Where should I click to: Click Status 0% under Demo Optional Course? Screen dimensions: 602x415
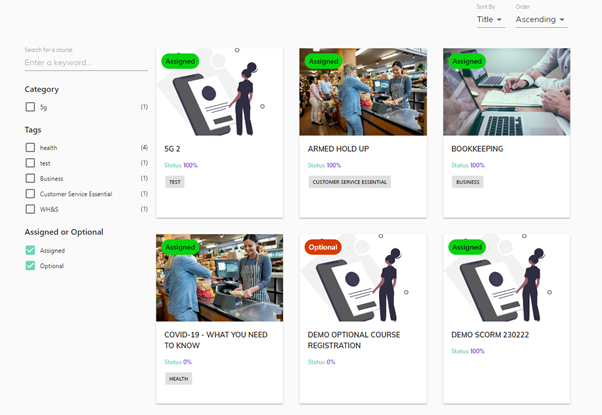coord(321,362)
